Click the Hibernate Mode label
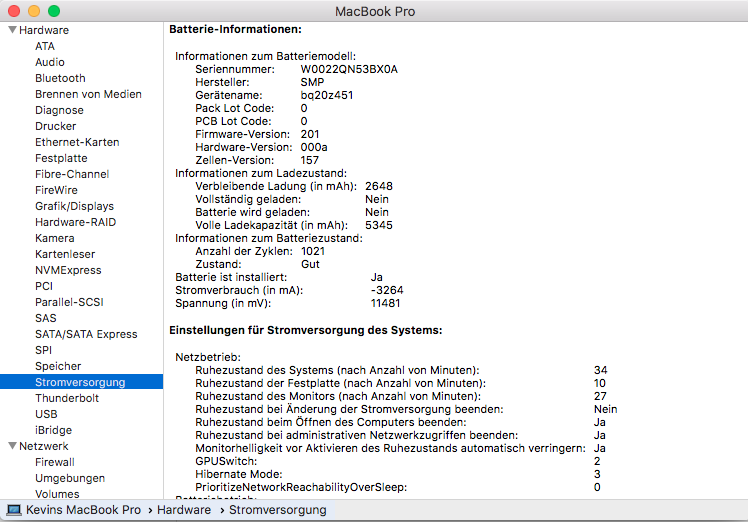This screenshot has height=522, width=748. [239, 474]
